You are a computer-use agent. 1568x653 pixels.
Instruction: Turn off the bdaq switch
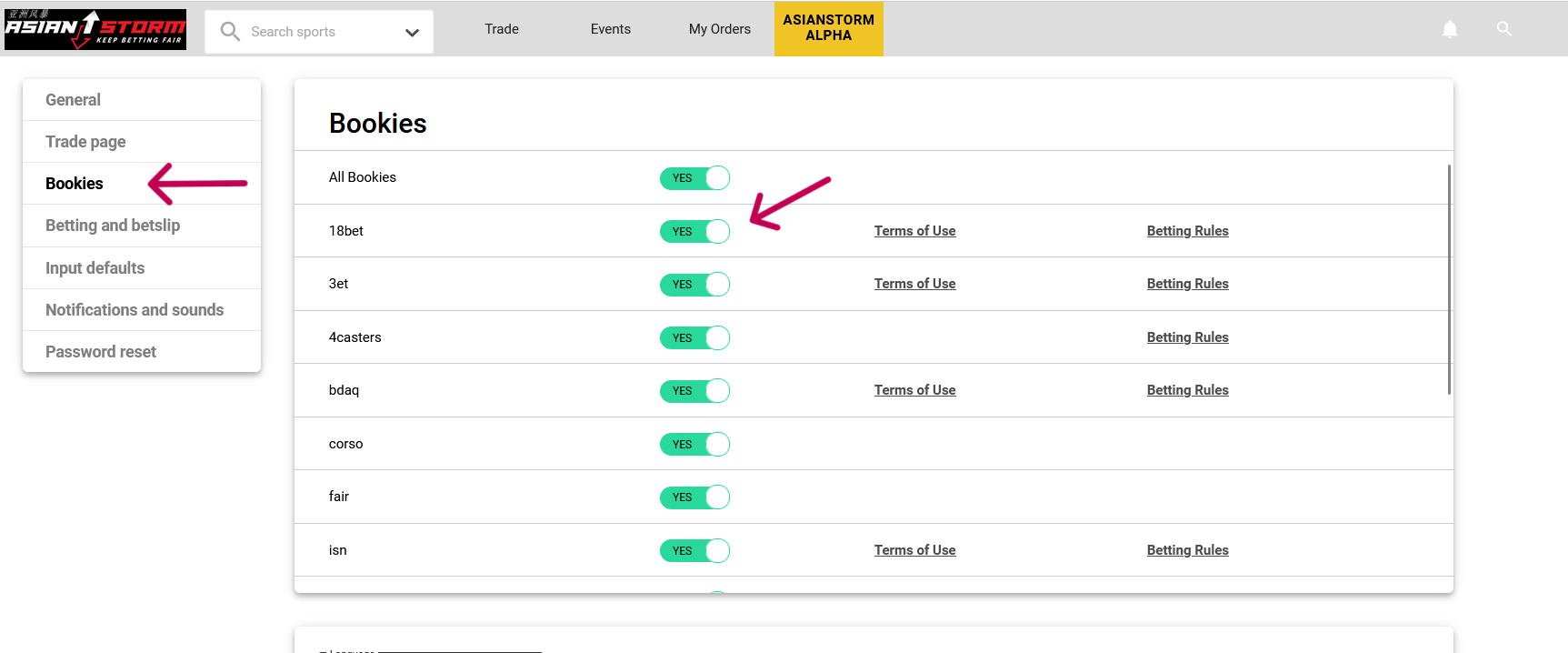[695, 391]
